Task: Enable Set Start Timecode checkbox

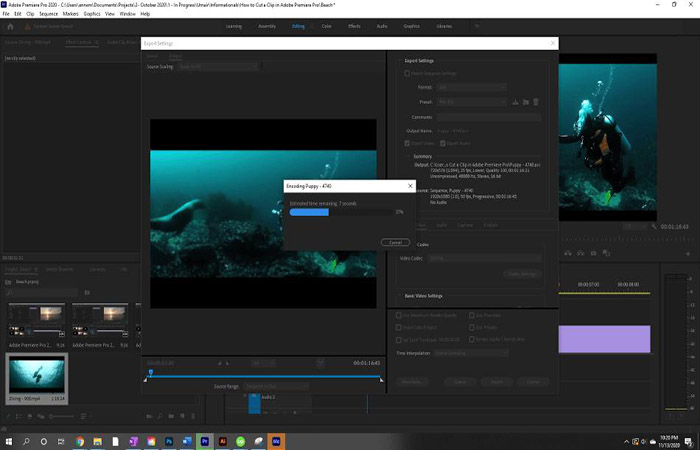Action: [x=399, y=340]
